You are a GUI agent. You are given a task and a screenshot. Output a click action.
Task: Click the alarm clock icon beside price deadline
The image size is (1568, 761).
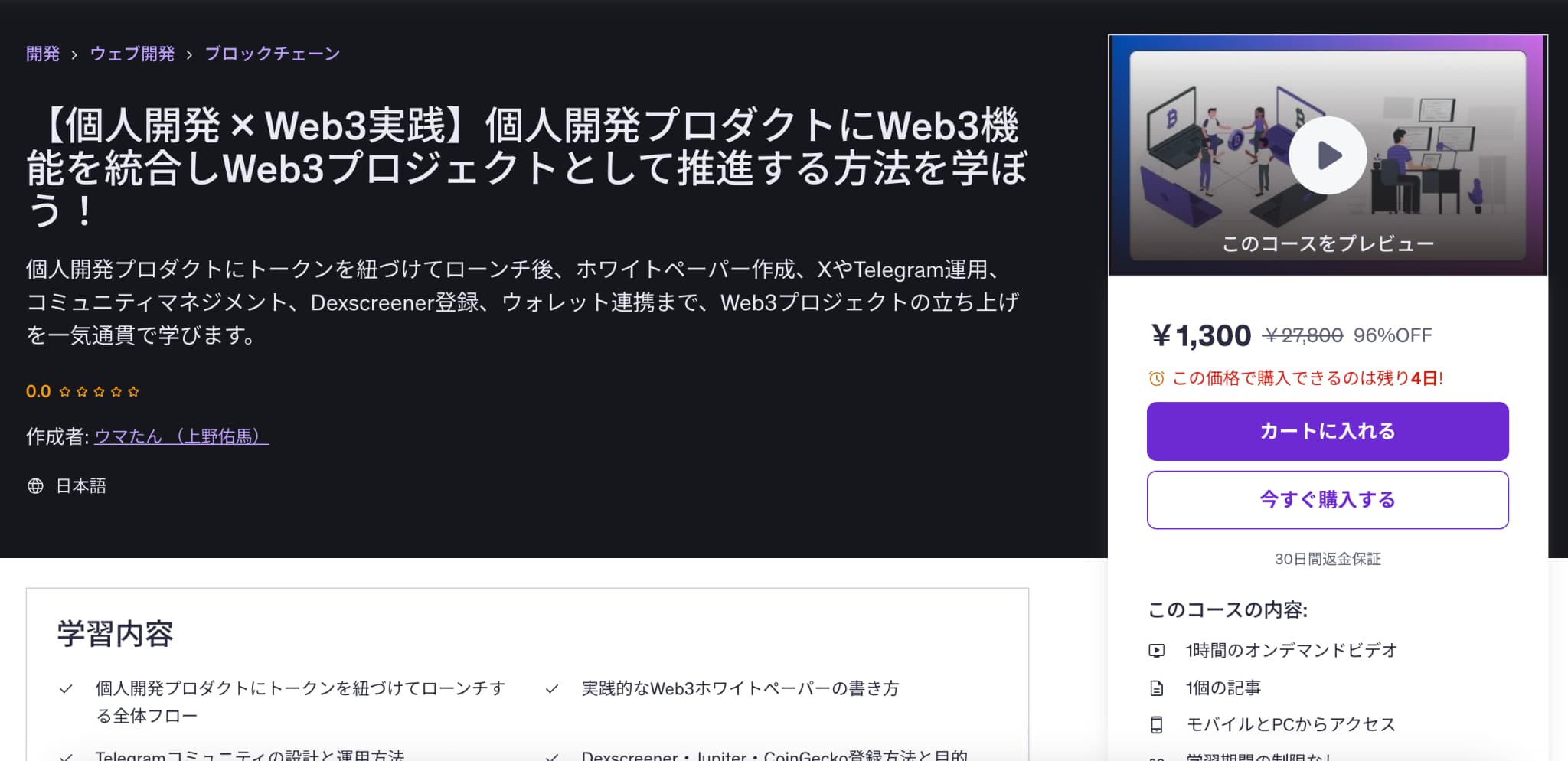[1156, 378]
